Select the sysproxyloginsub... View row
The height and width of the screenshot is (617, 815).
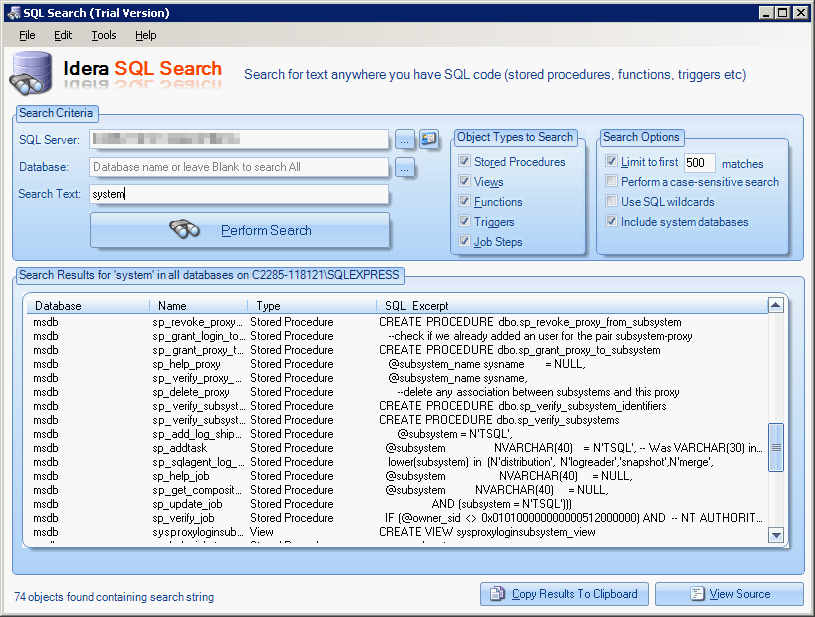(x=398, y=533)
